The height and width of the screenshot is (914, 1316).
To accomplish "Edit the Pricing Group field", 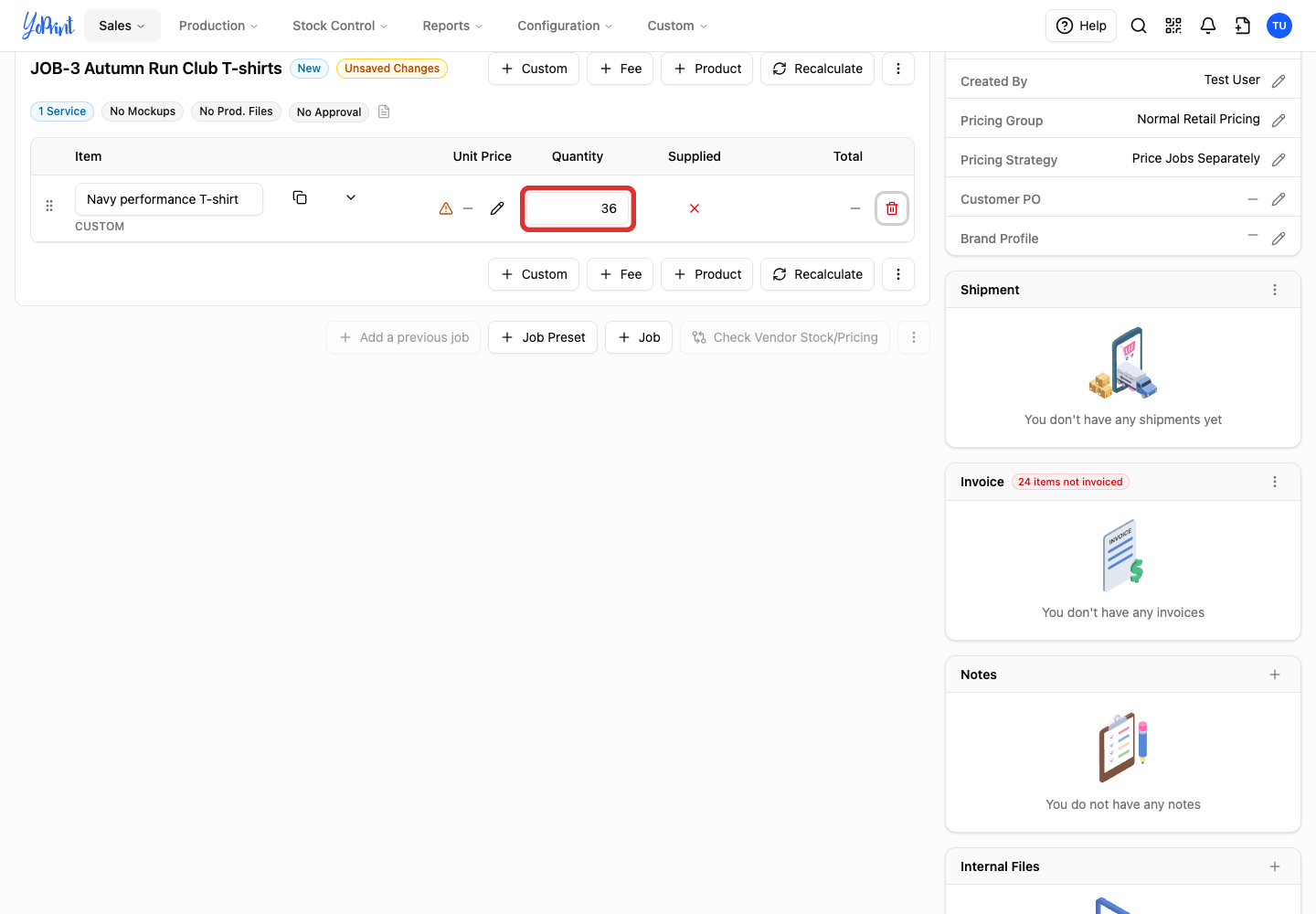I will point(1279,121).
